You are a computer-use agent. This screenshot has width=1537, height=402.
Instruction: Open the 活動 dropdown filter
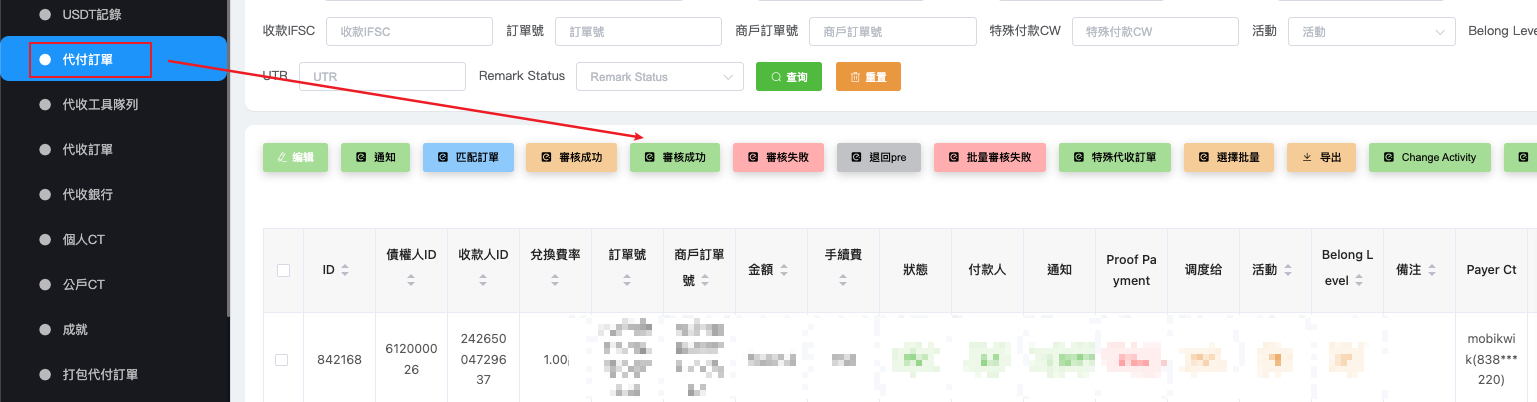pyautogui.click(x=1371, y=32)
